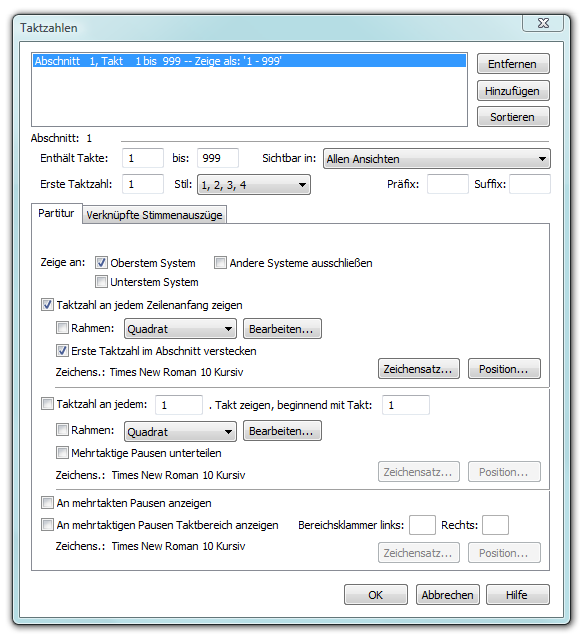Select the Partitur tab
588x644 pixels.
coord(57,214)
